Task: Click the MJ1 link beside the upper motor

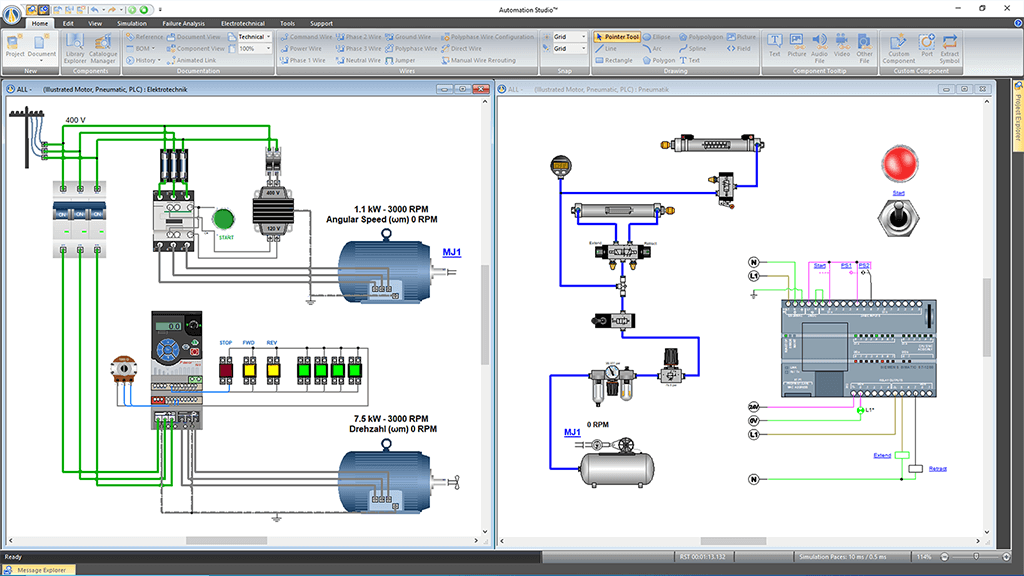Action: tap(452, 252)
